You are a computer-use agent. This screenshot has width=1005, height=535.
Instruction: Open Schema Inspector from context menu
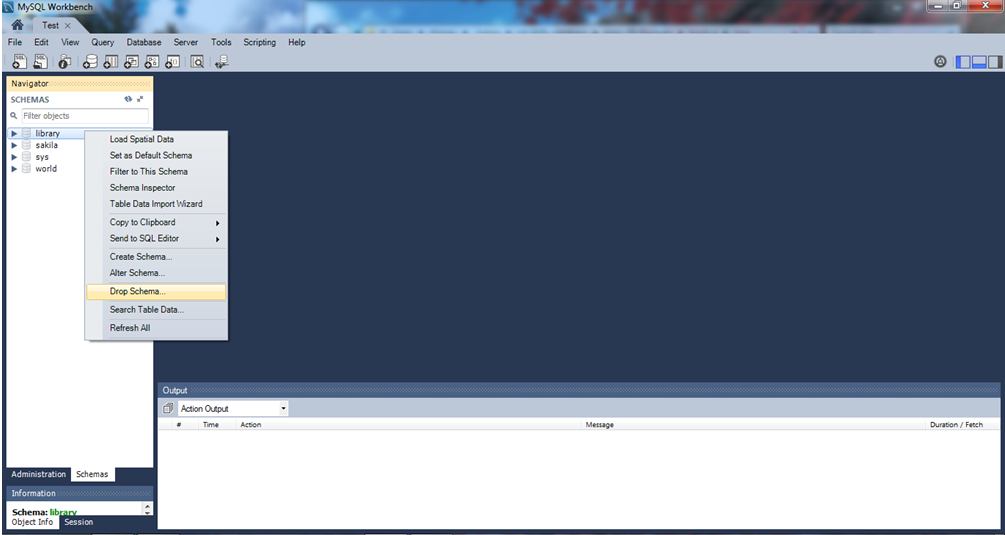coord(156,188)
